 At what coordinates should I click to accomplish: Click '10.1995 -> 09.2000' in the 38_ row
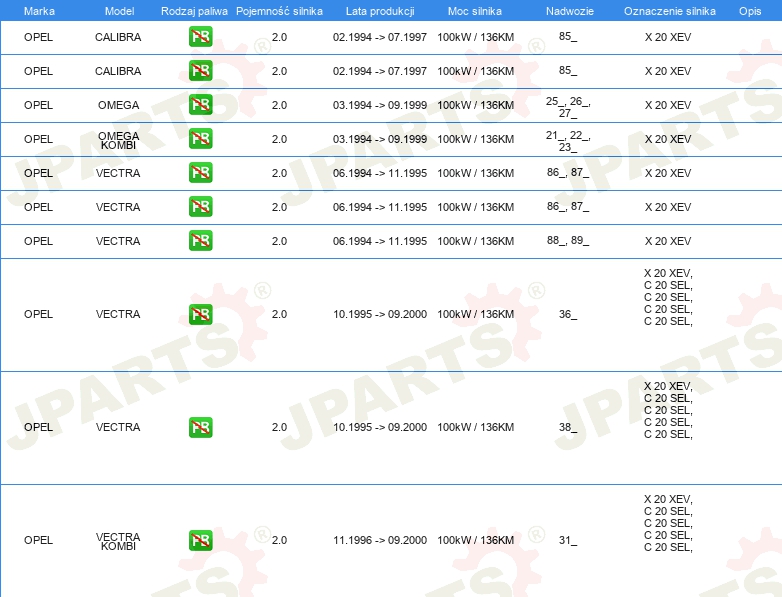click(380, 427)
